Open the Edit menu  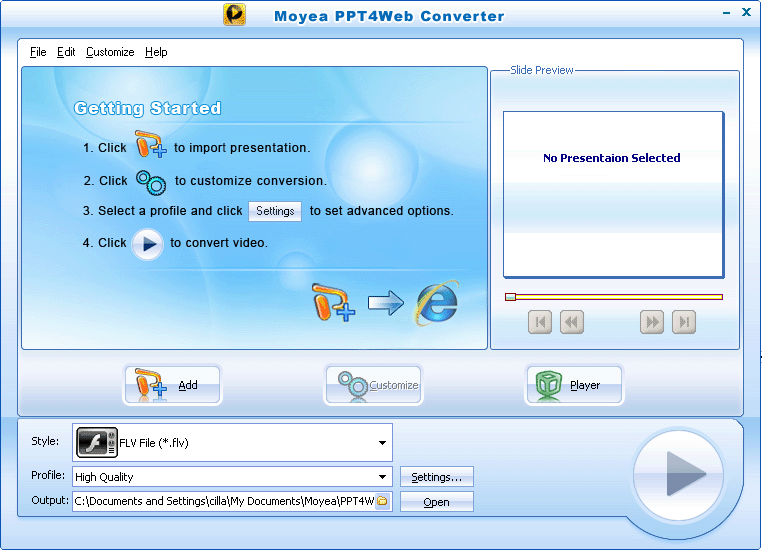(x=66, y=52)
